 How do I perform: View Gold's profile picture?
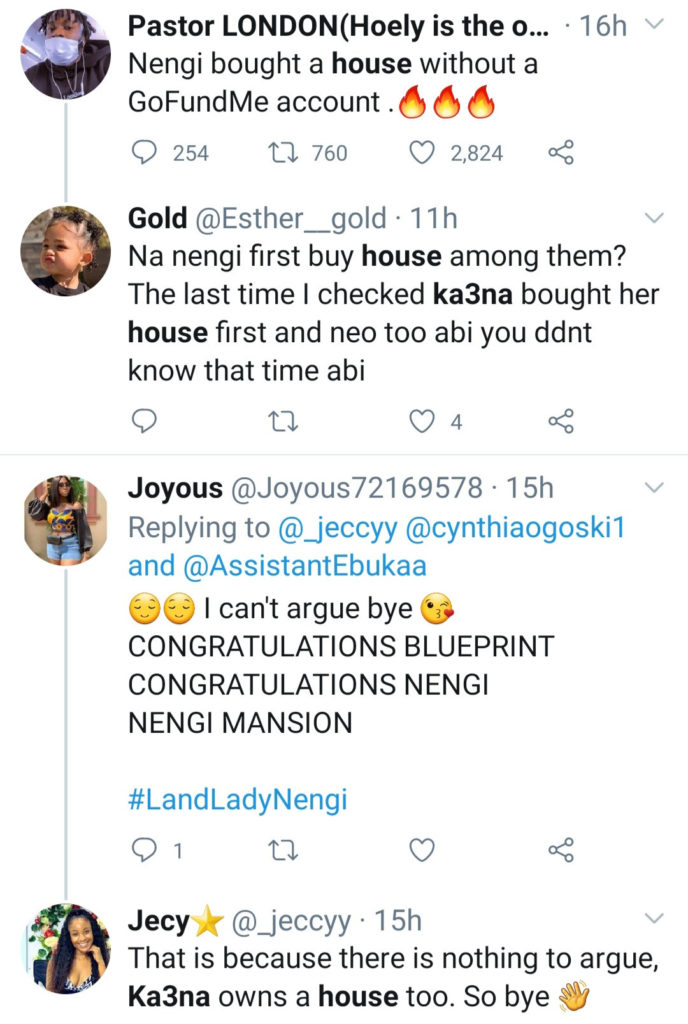(65, 250)
